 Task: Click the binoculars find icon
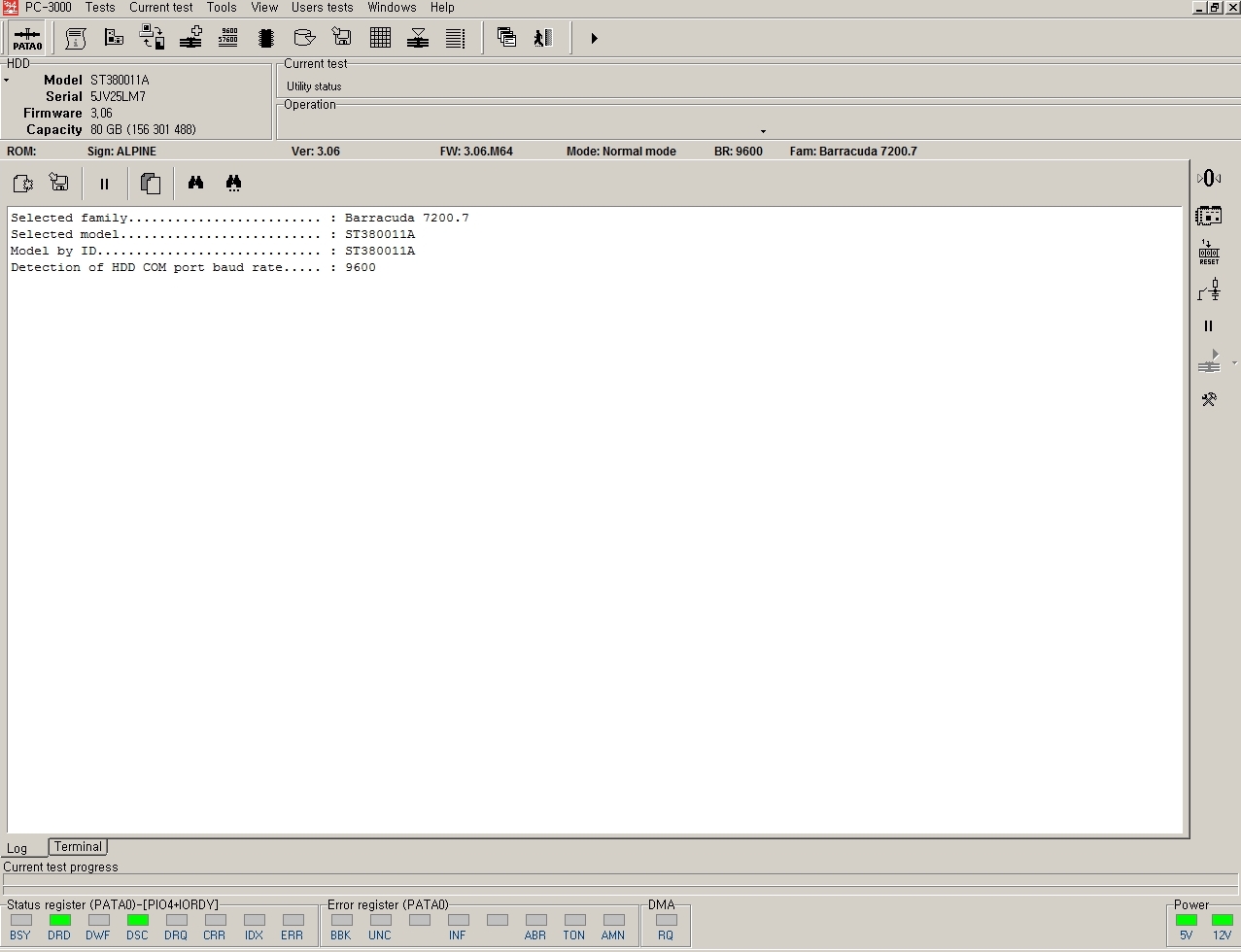tap(195, 183)
